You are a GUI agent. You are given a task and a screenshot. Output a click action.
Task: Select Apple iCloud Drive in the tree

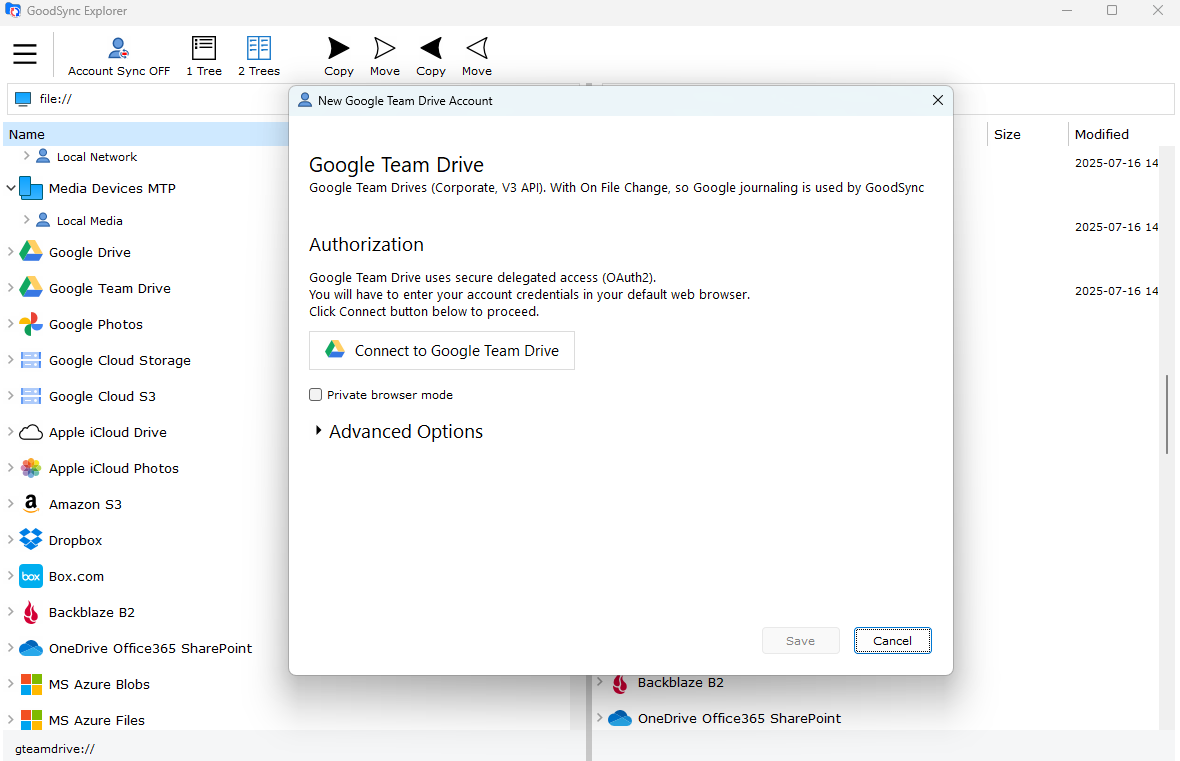coord(107,432)
